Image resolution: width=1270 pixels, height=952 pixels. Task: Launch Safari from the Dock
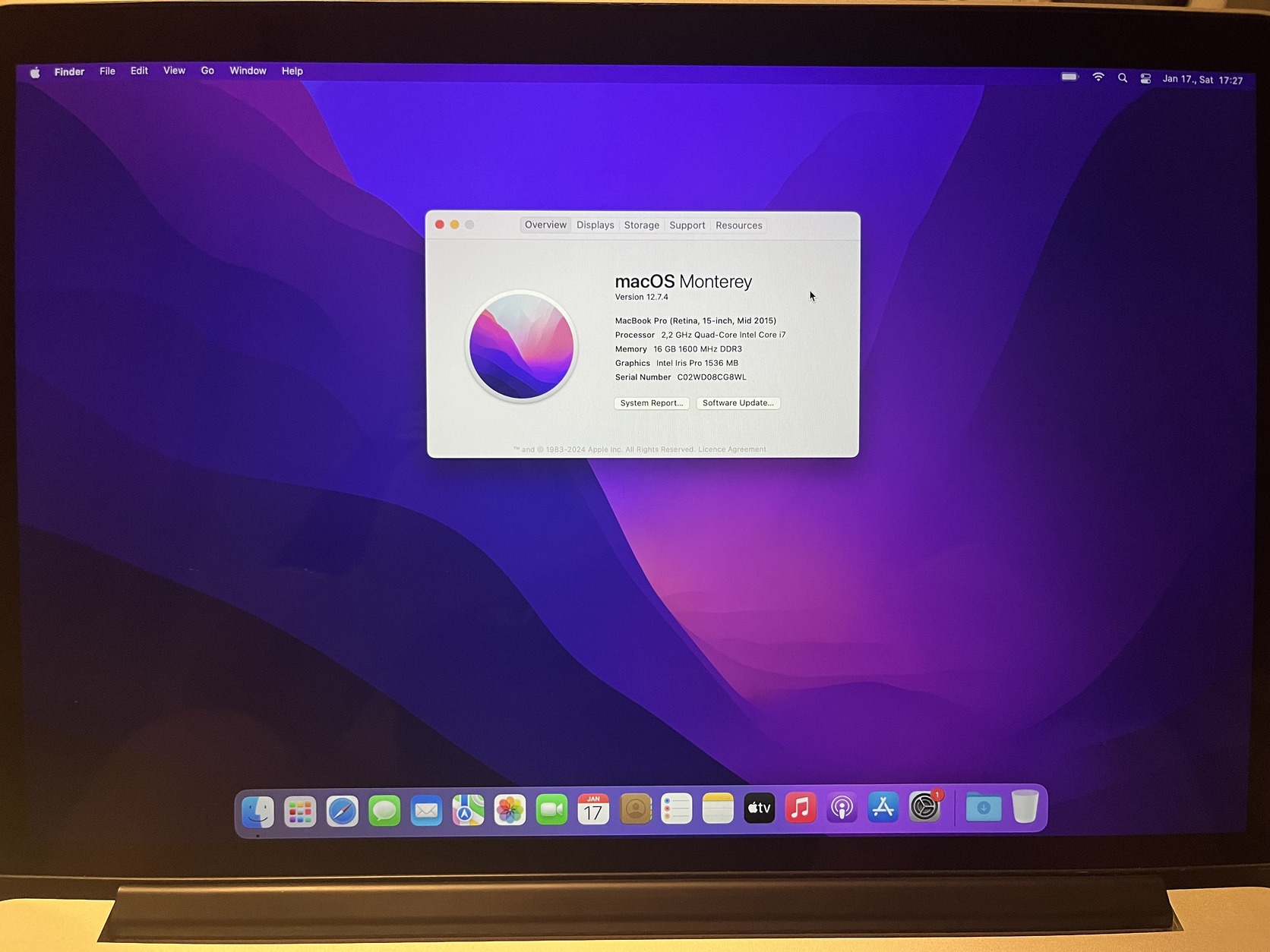click(x=343, y=811)
